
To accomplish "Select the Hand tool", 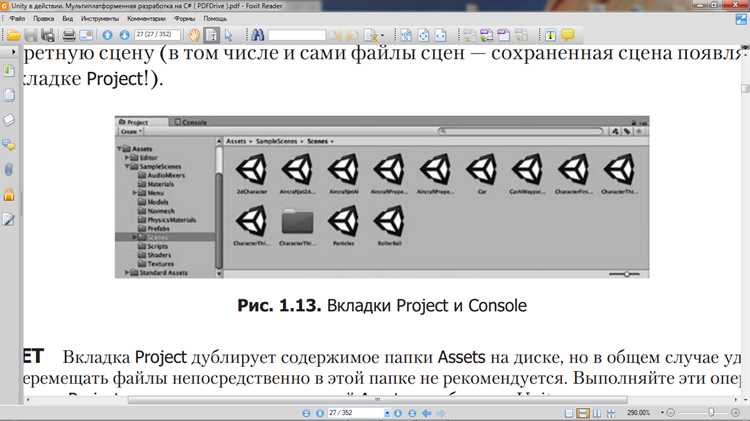I will (x=194, y=35).
